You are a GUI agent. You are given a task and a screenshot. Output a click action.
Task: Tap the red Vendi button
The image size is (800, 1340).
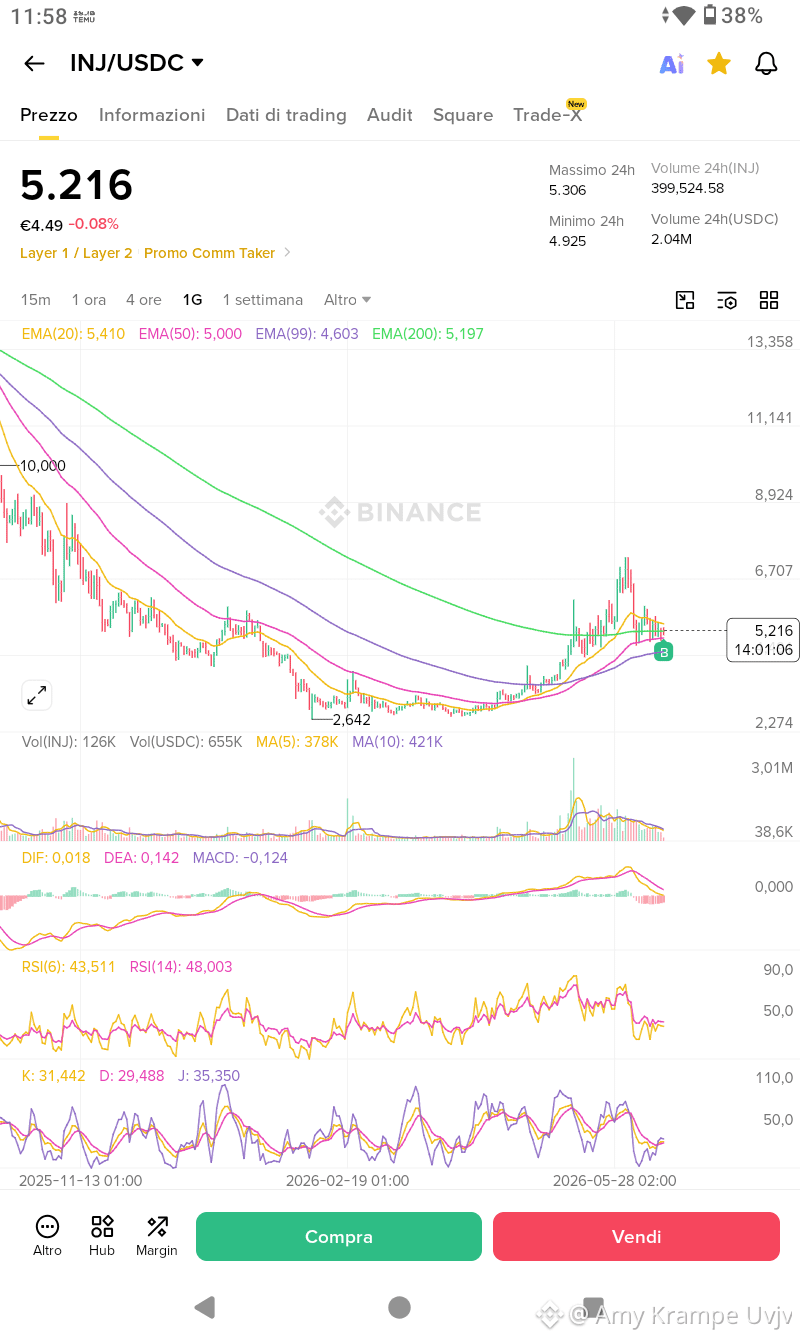pos(636,1237)
